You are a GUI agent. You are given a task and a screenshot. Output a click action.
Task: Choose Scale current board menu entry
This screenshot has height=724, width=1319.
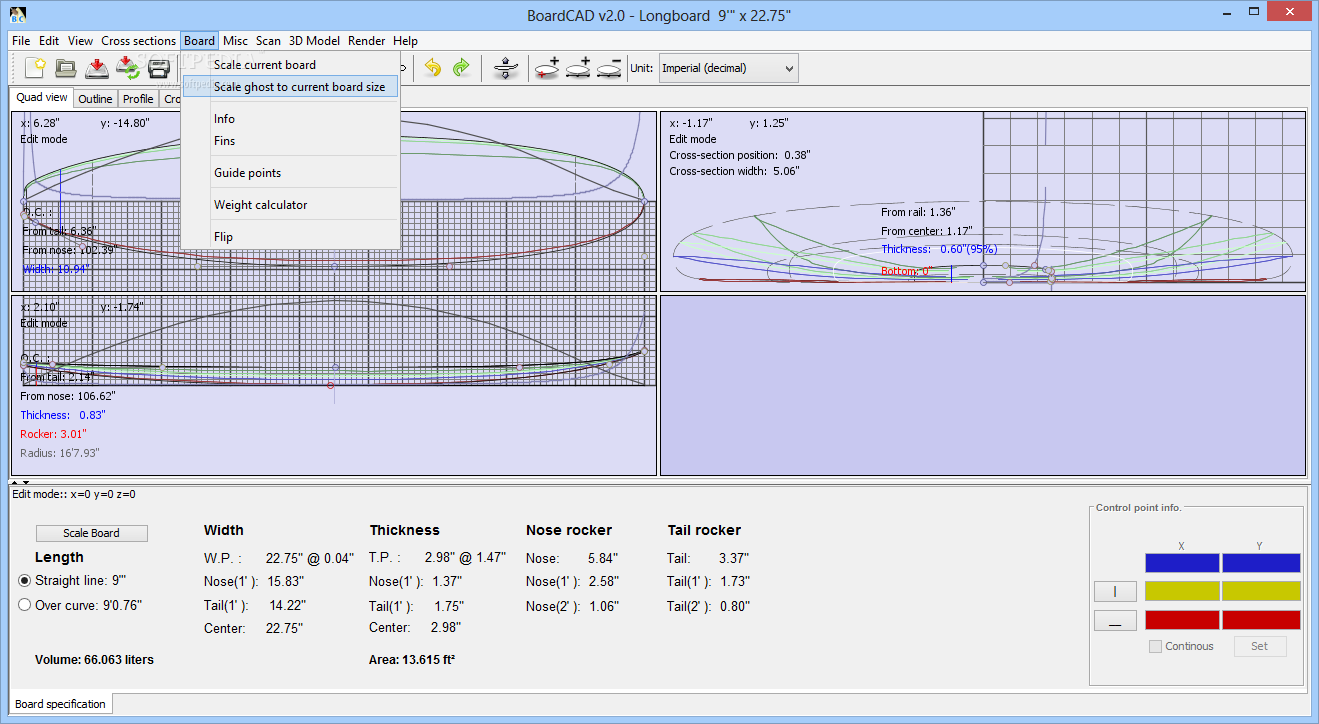click(x=290, y=65)
